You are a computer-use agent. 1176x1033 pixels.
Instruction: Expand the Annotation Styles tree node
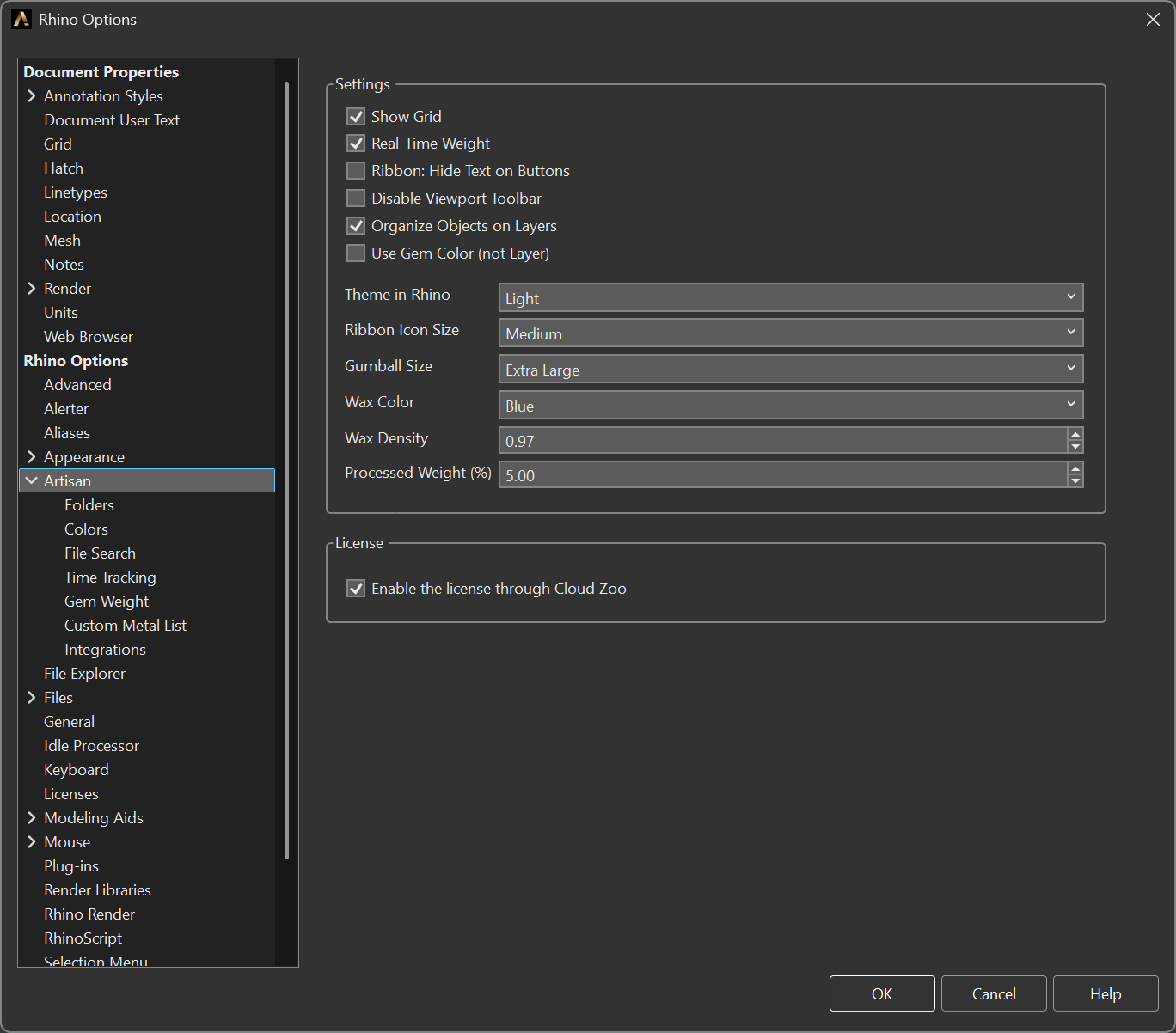tap(32, 95)
